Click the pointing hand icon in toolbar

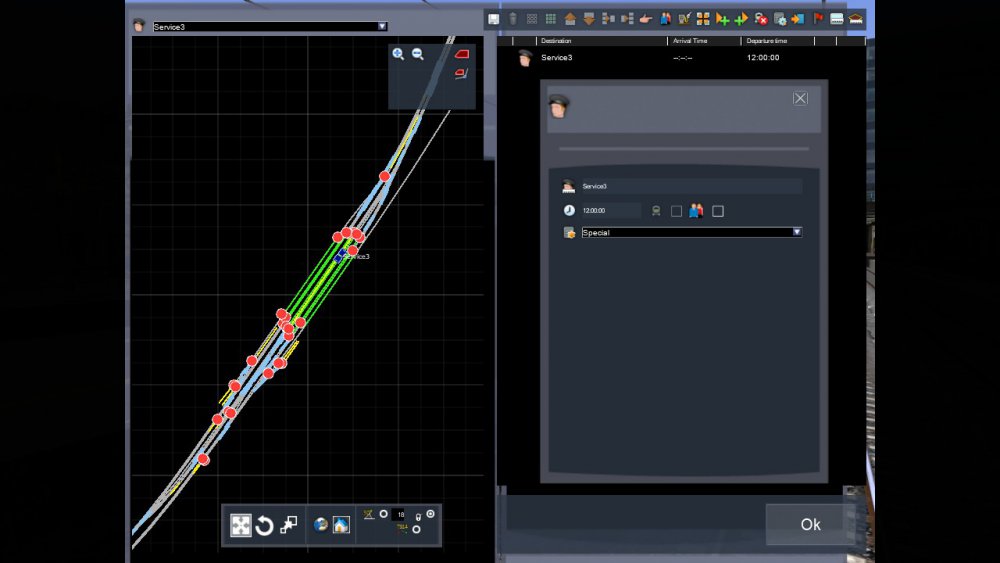[645, 19]
